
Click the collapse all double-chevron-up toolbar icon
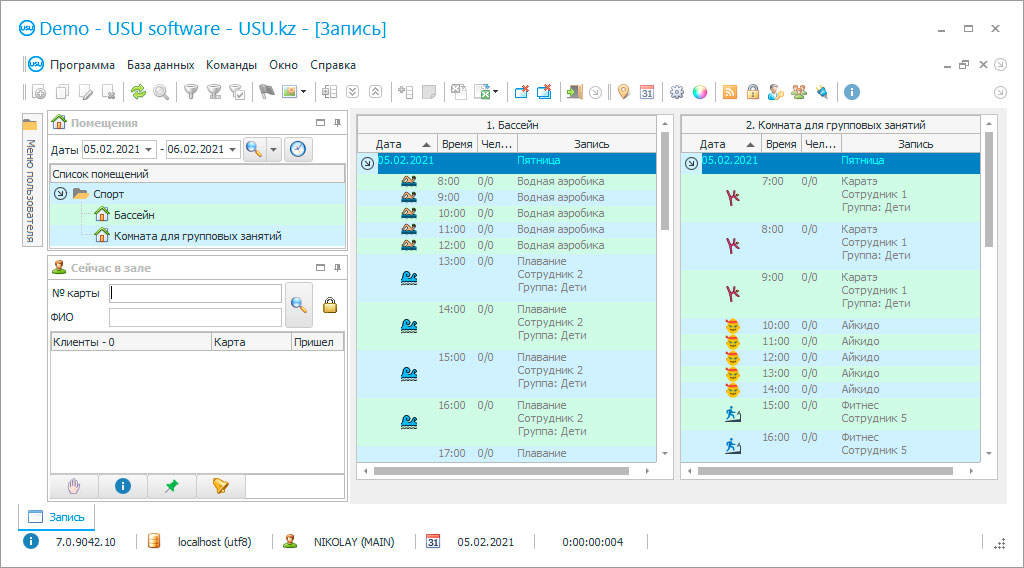click(x=376, y=92)
